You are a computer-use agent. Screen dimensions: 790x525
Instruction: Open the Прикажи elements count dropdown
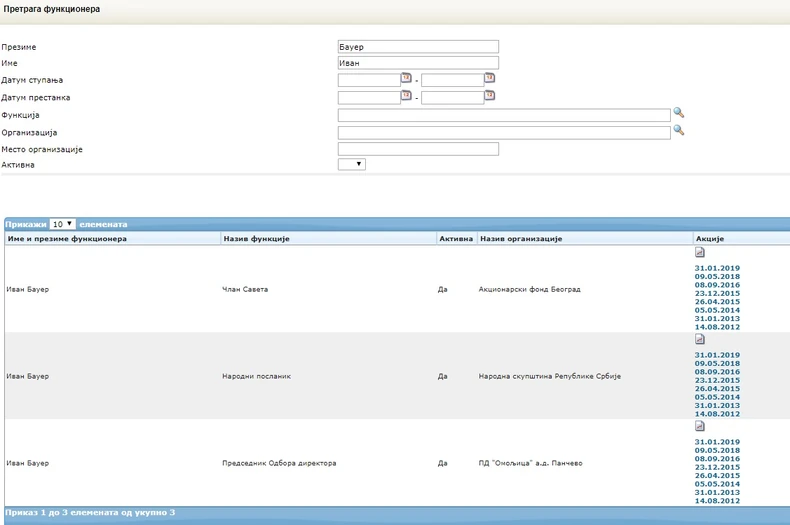click(x=63, y=225)
